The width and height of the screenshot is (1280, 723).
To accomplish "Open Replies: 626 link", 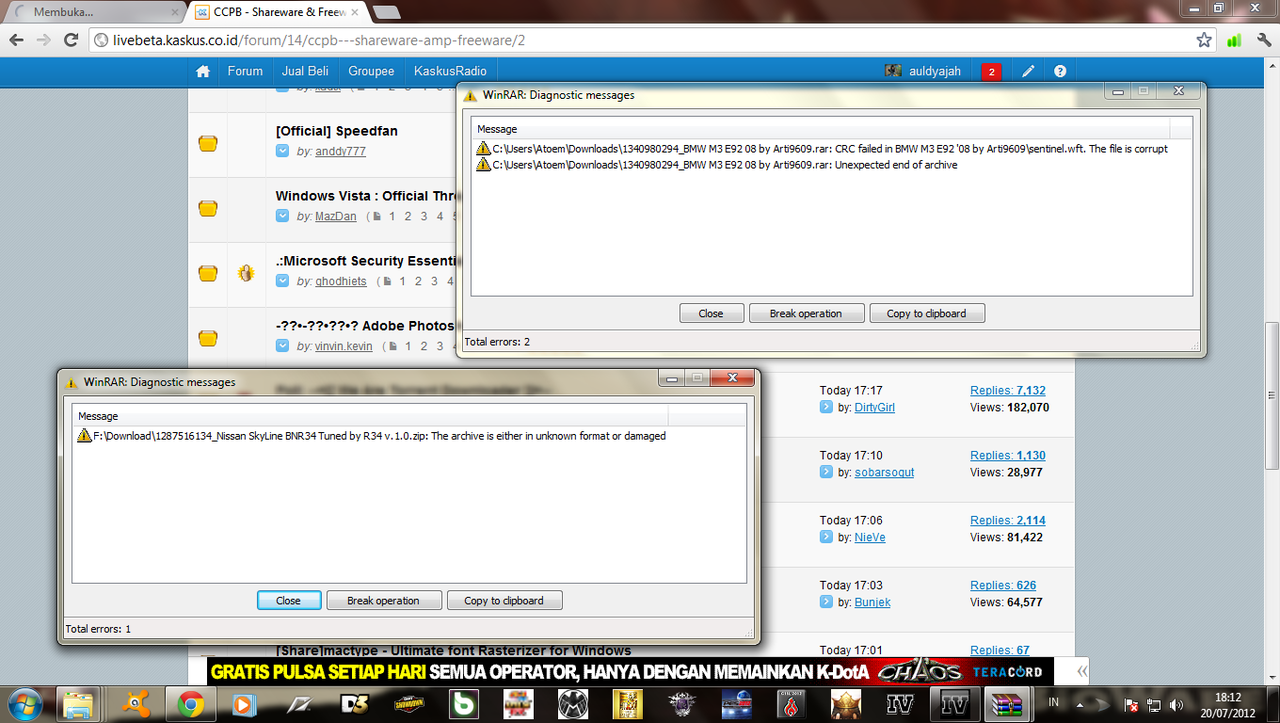I will click(1003, 586).
